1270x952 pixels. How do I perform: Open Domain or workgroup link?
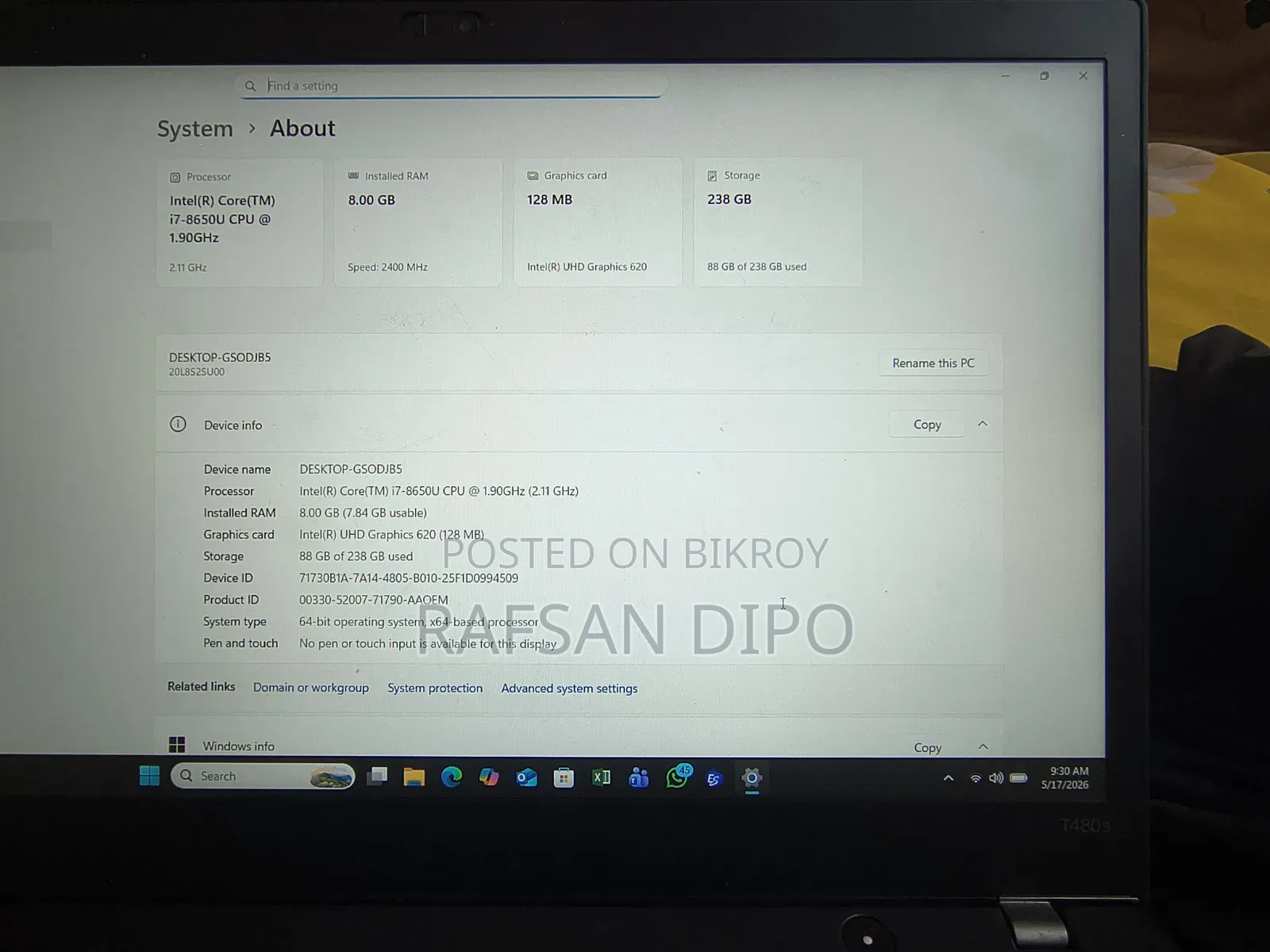click(x=311, y=688)
